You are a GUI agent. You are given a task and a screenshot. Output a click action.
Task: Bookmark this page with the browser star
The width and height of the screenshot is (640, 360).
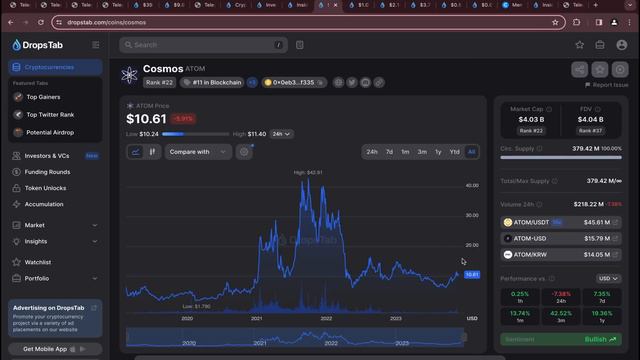[x=555, y=22]
